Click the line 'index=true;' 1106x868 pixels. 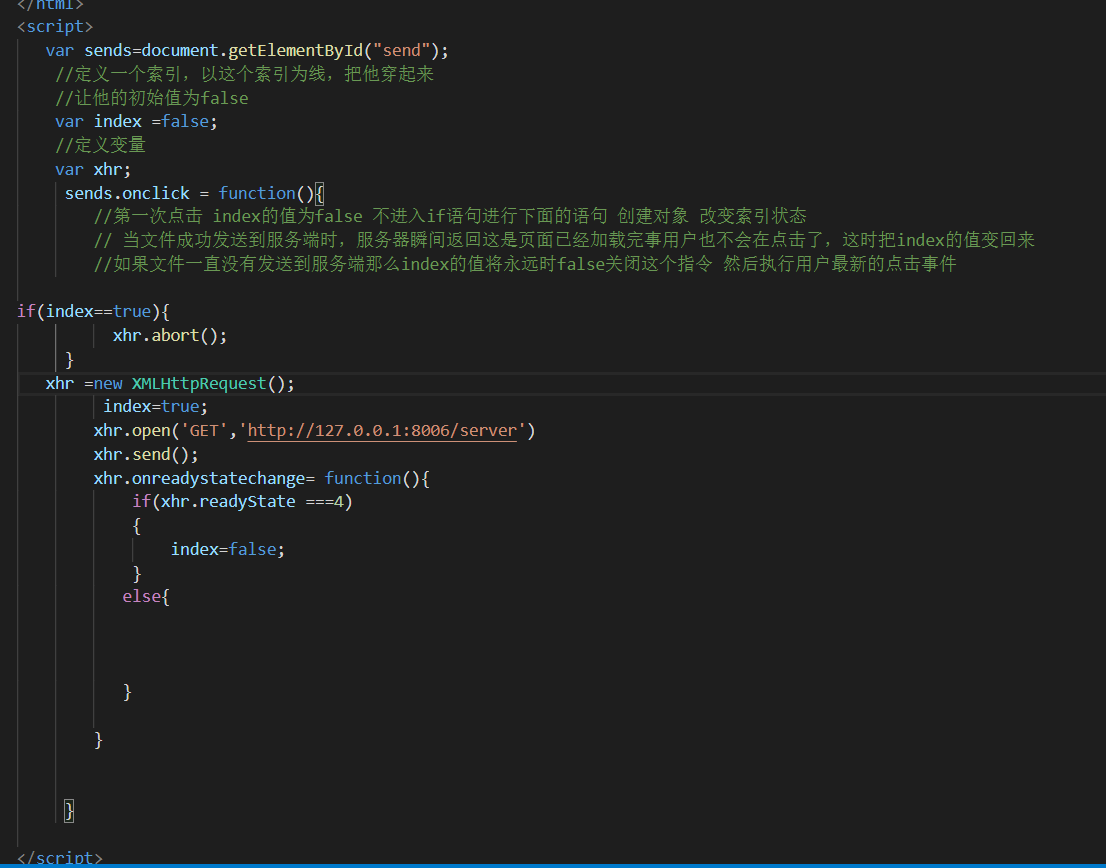point(155,407)
